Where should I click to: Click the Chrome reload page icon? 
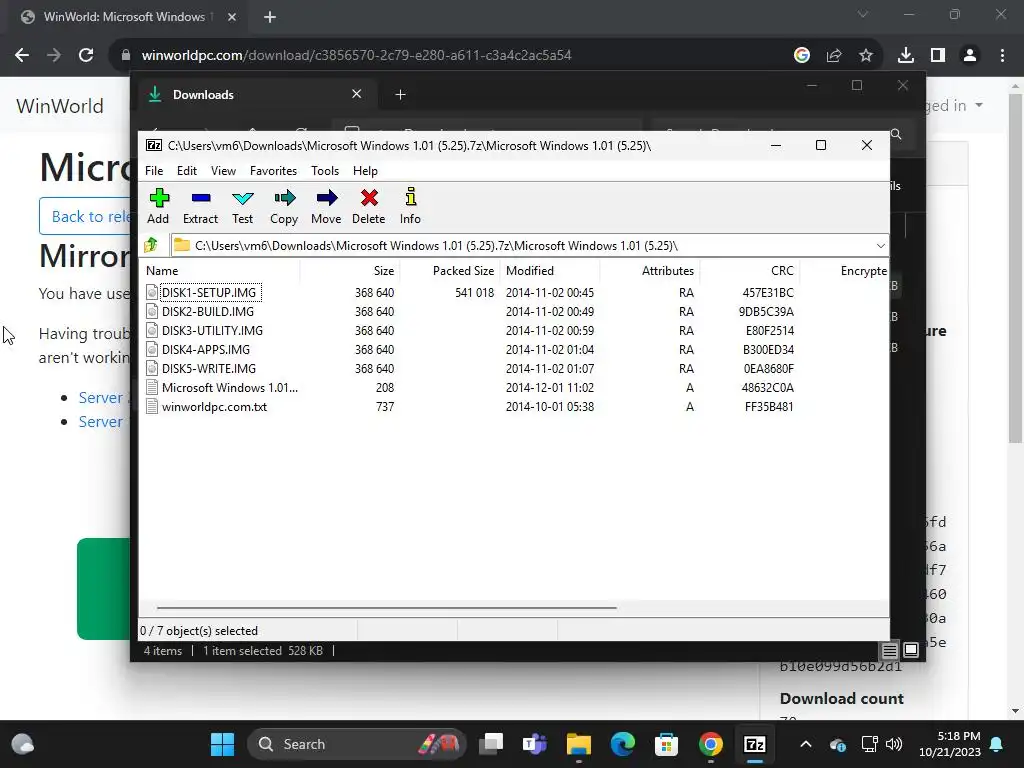[x=86, y=56]
